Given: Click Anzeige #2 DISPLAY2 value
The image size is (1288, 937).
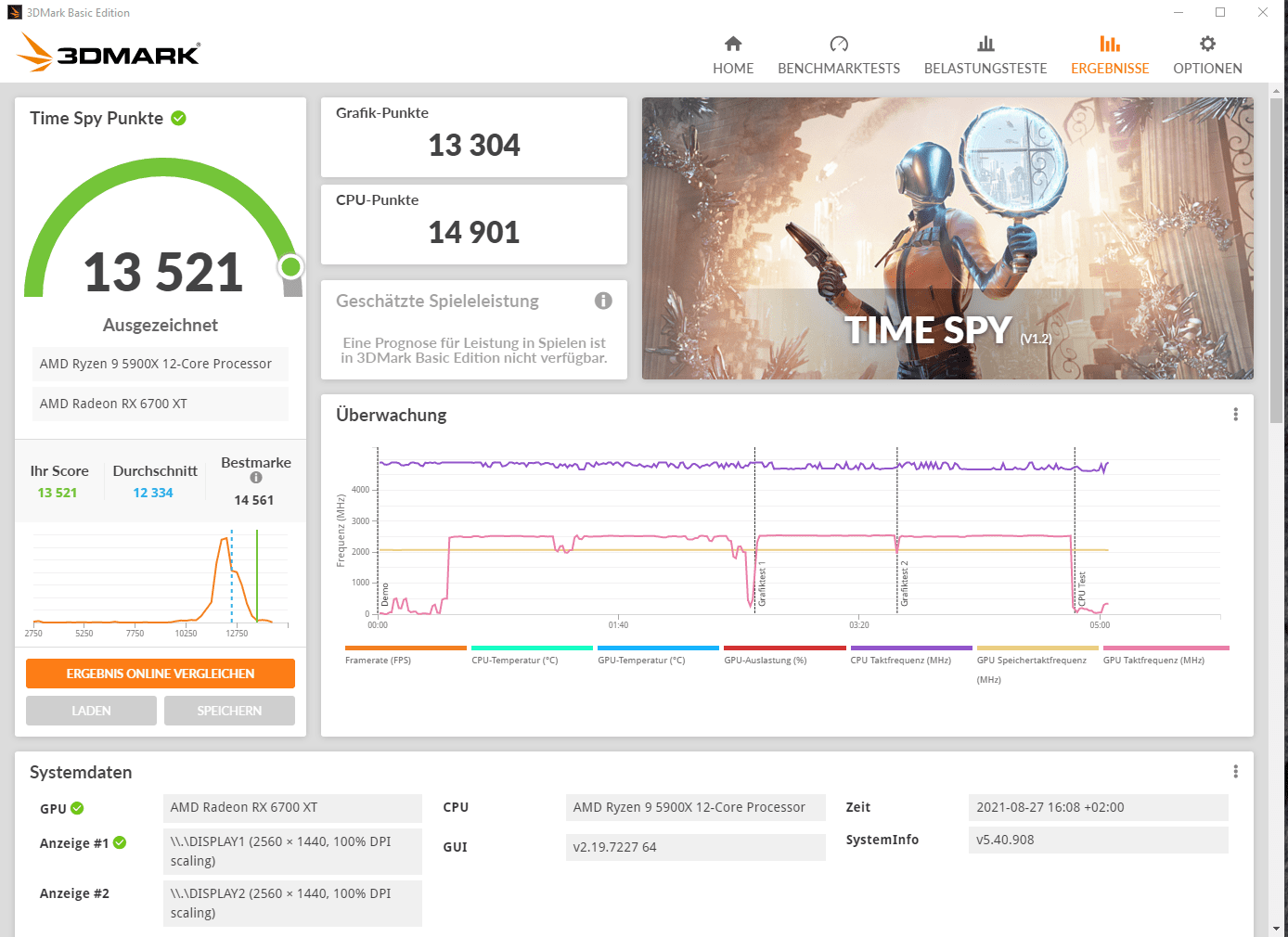Looking at the screenshot, I should (x=292, y=904).
